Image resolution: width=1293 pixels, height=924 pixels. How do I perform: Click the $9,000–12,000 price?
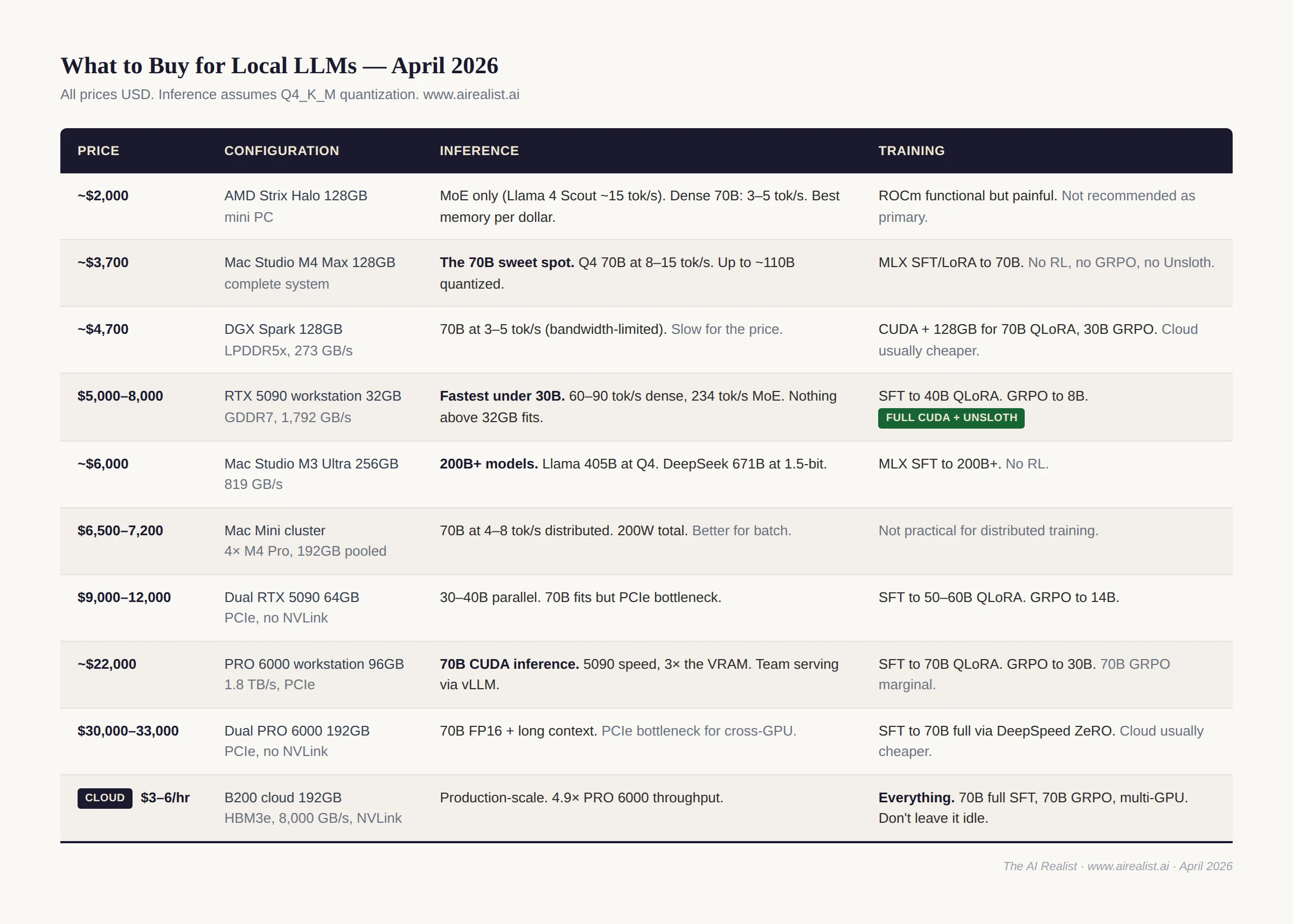pyautogui.click(x=124, y=597)
